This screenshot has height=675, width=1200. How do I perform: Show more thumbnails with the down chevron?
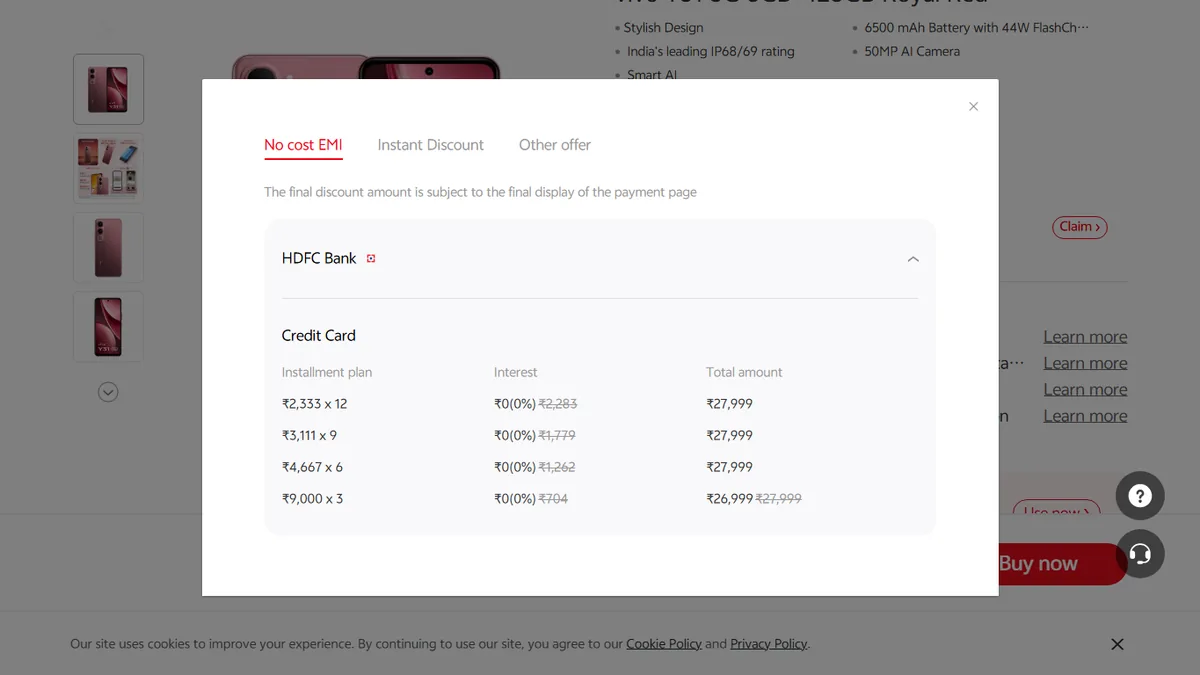pyautogui.click(x=108, y=392)
